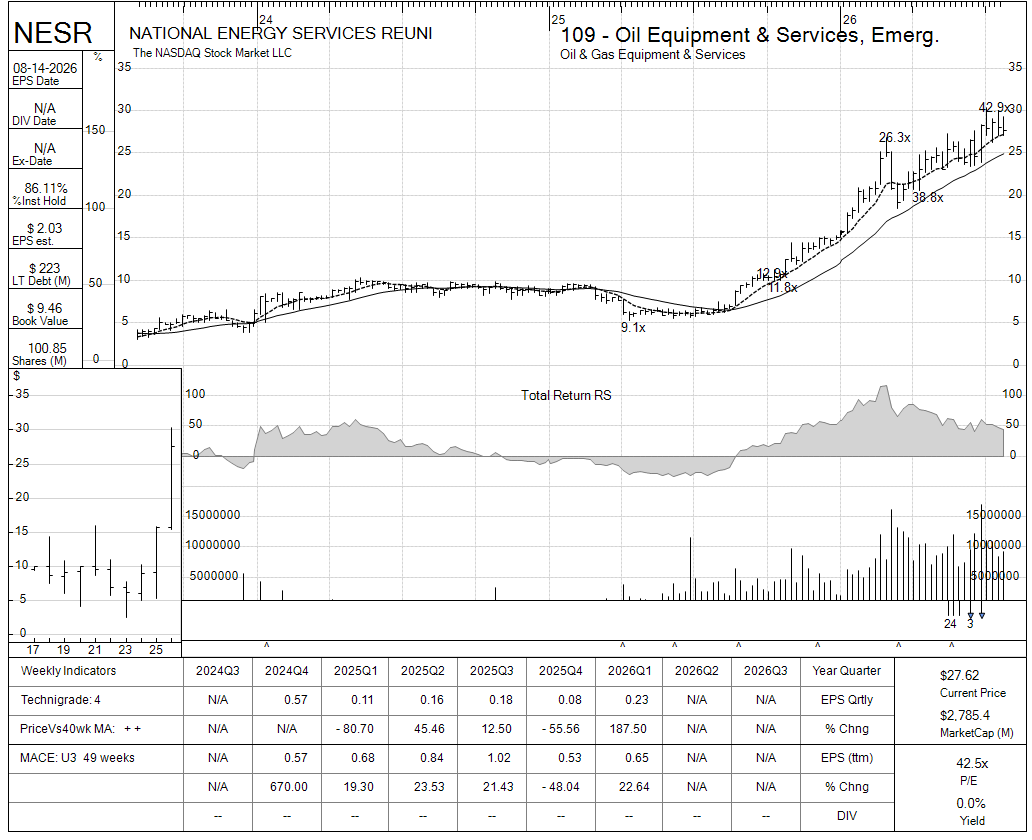
Task: Click the EPS Qrtly row label
Action: pos(846,700)
